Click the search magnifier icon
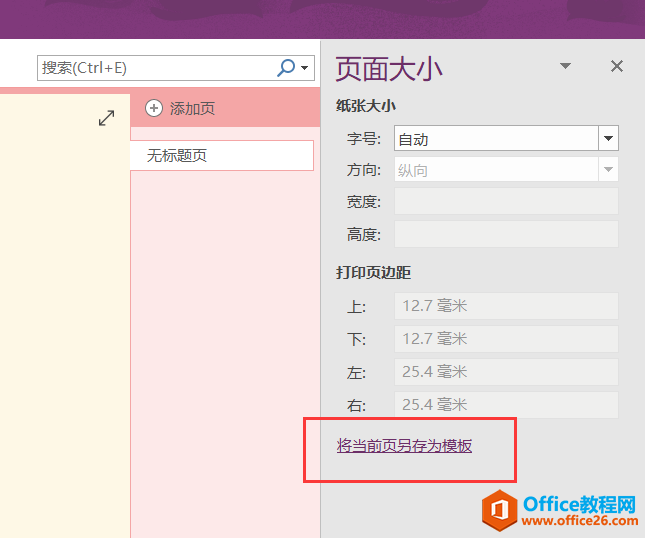The image size is (645, 538). 286,68
